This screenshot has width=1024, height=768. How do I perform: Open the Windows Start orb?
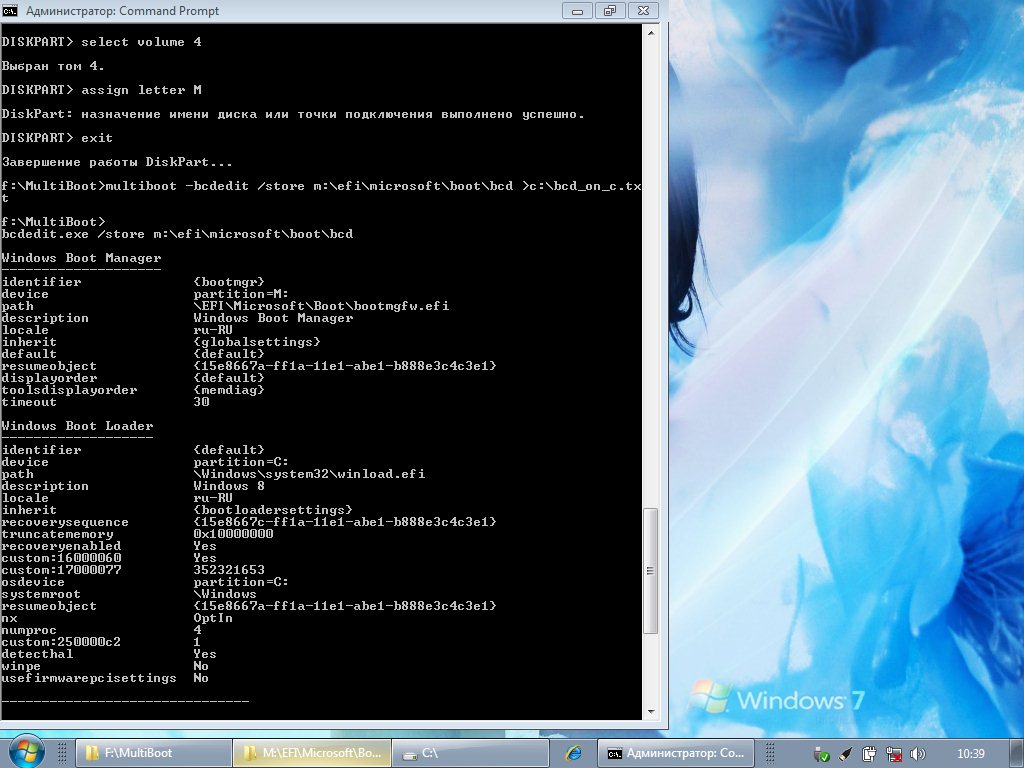(27, 752)
